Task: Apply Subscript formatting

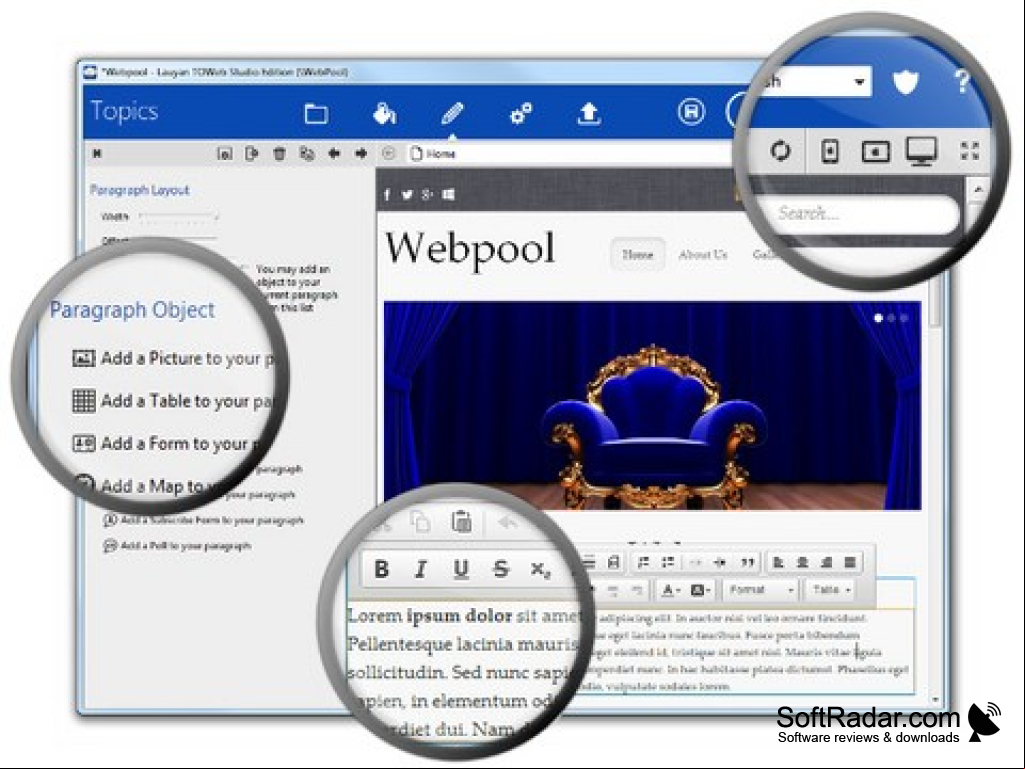Action: pyautogui.click(x=541, y=570)
